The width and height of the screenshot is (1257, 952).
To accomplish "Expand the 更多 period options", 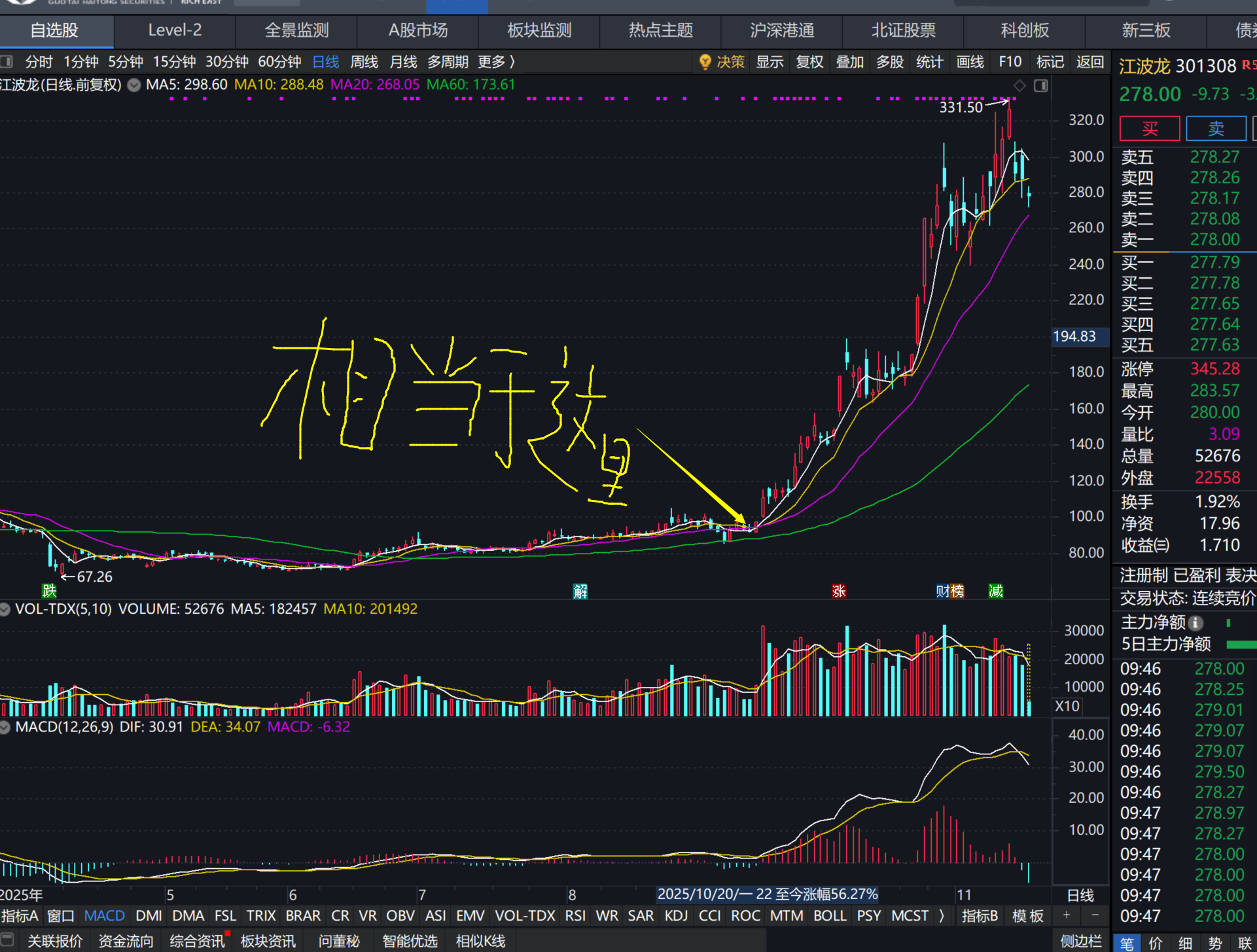I will [496, 62].
